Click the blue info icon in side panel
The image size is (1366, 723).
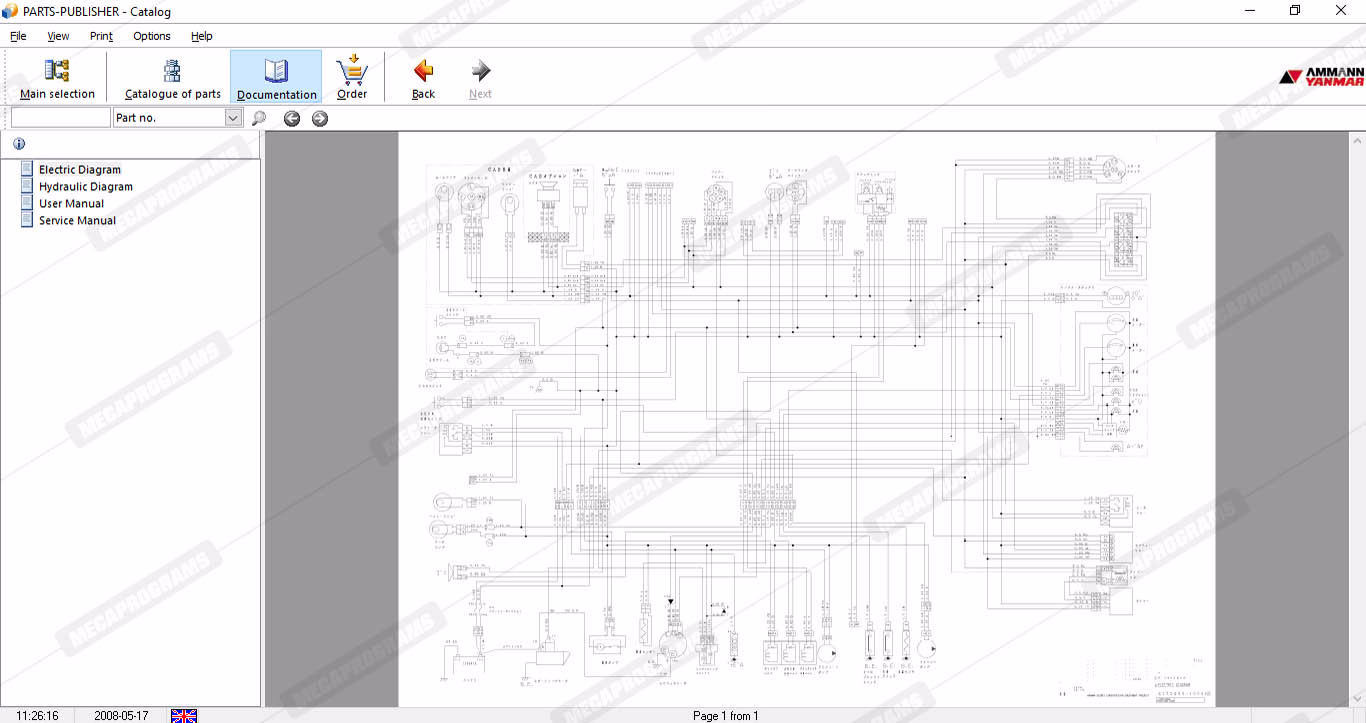(19, 144)
